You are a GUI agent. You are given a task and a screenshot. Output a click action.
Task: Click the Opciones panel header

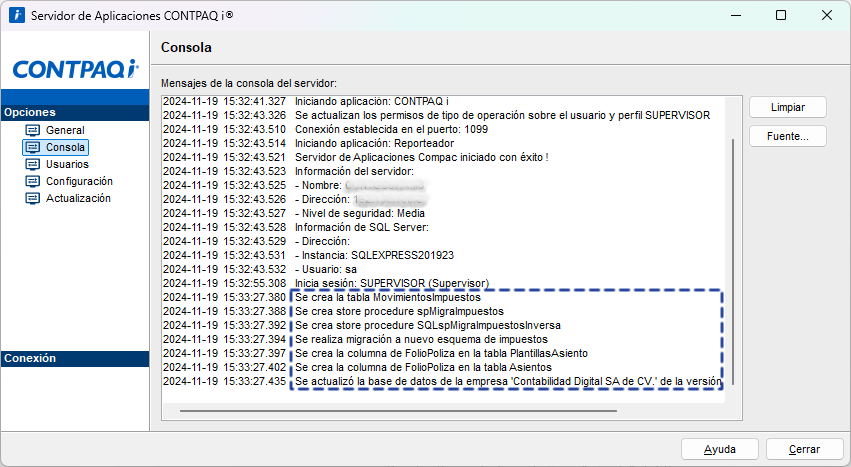[x=75, y=112]
